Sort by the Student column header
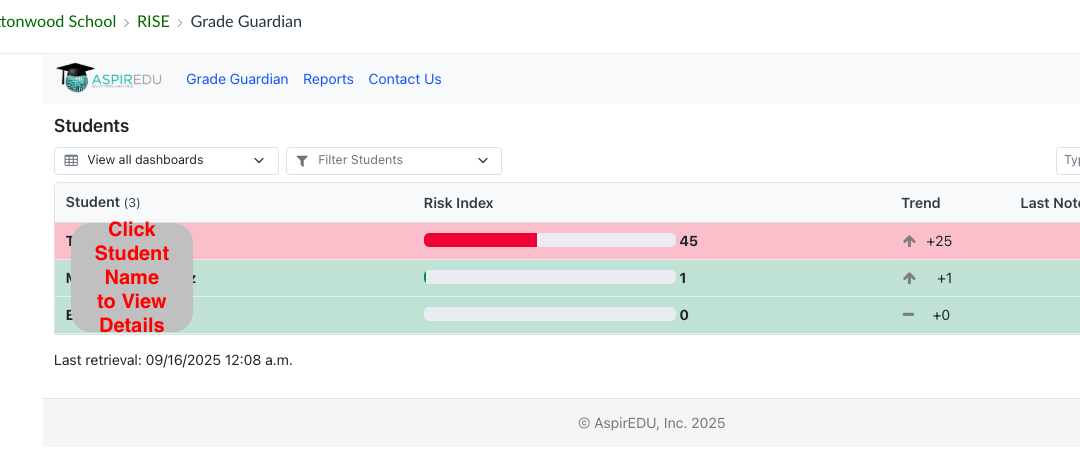Image resolution: width=1080 pixels, height=464 pixels. point(92,203)
